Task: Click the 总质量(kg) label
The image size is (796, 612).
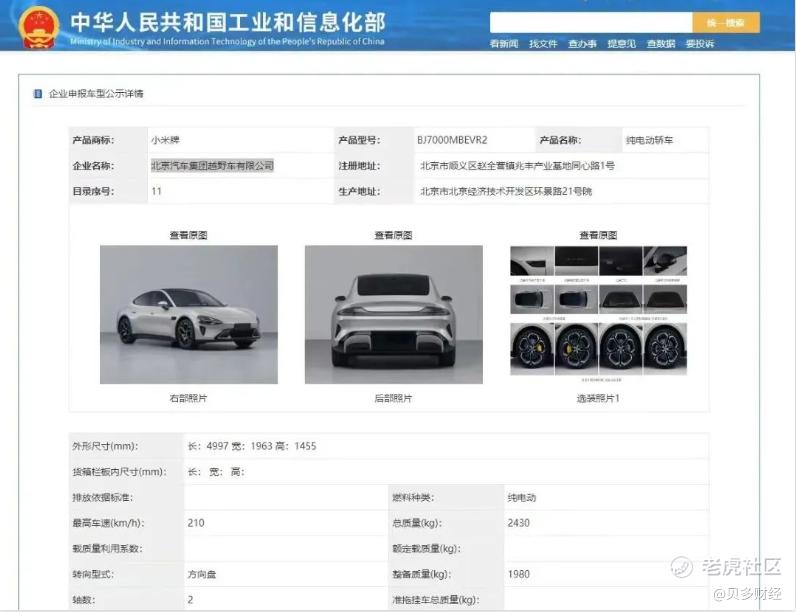Action: 417,523
